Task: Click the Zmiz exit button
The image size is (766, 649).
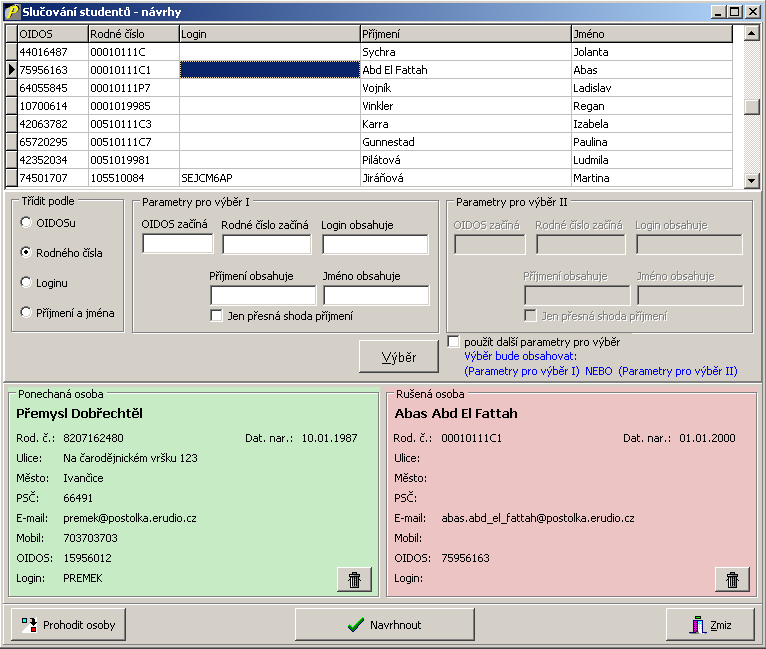Action: [710, 625]
